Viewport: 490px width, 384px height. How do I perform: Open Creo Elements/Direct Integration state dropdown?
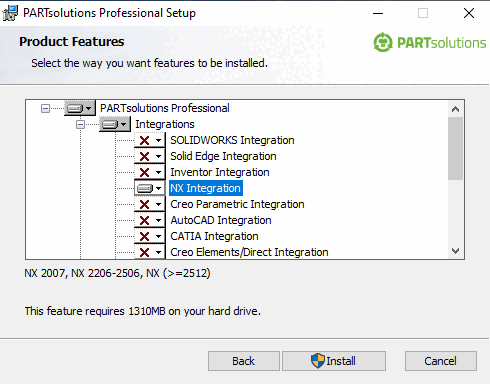tap(150, 252)
